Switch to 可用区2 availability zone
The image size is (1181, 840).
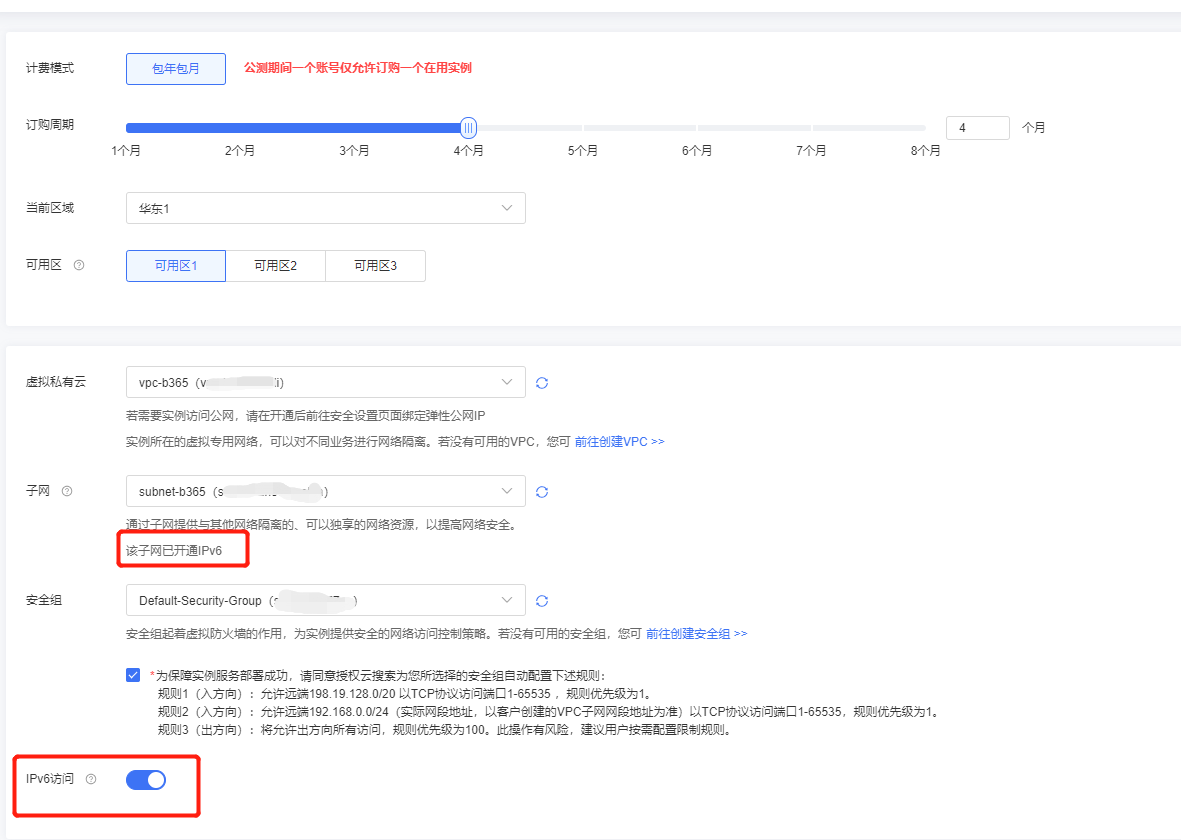(275, 266)
